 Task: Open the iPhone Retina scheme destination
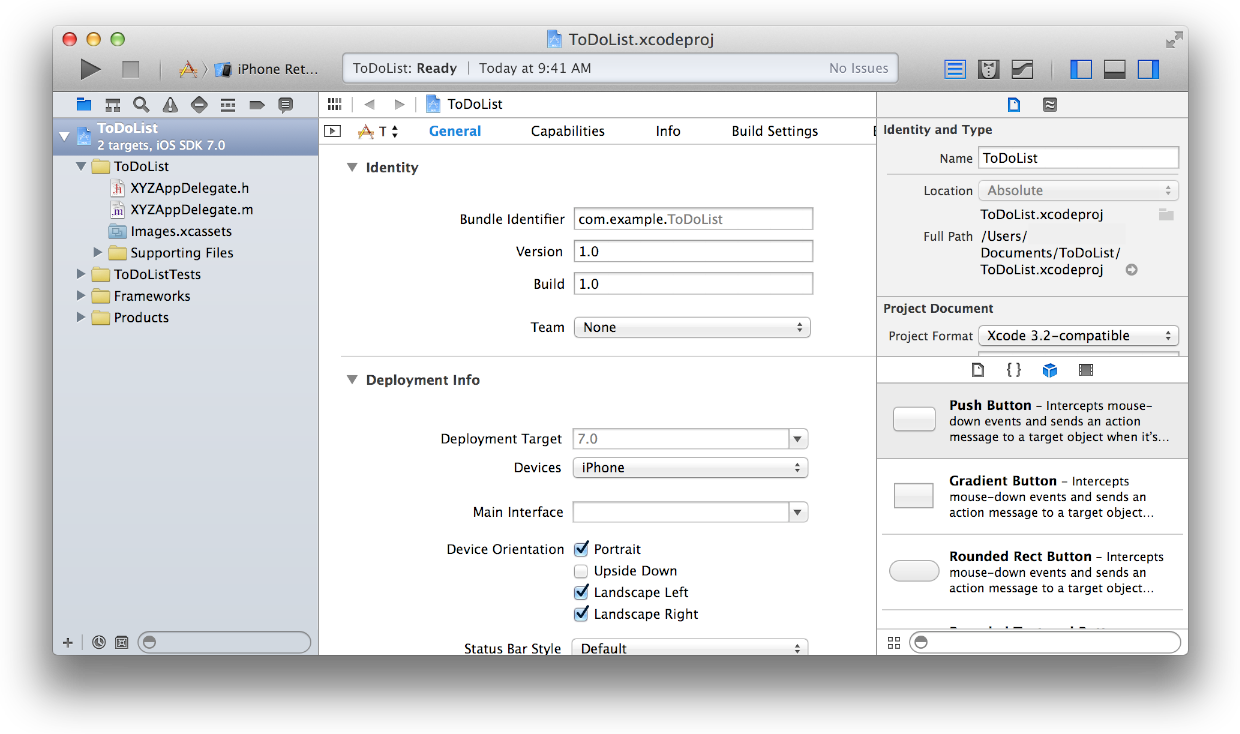(268, 69)
